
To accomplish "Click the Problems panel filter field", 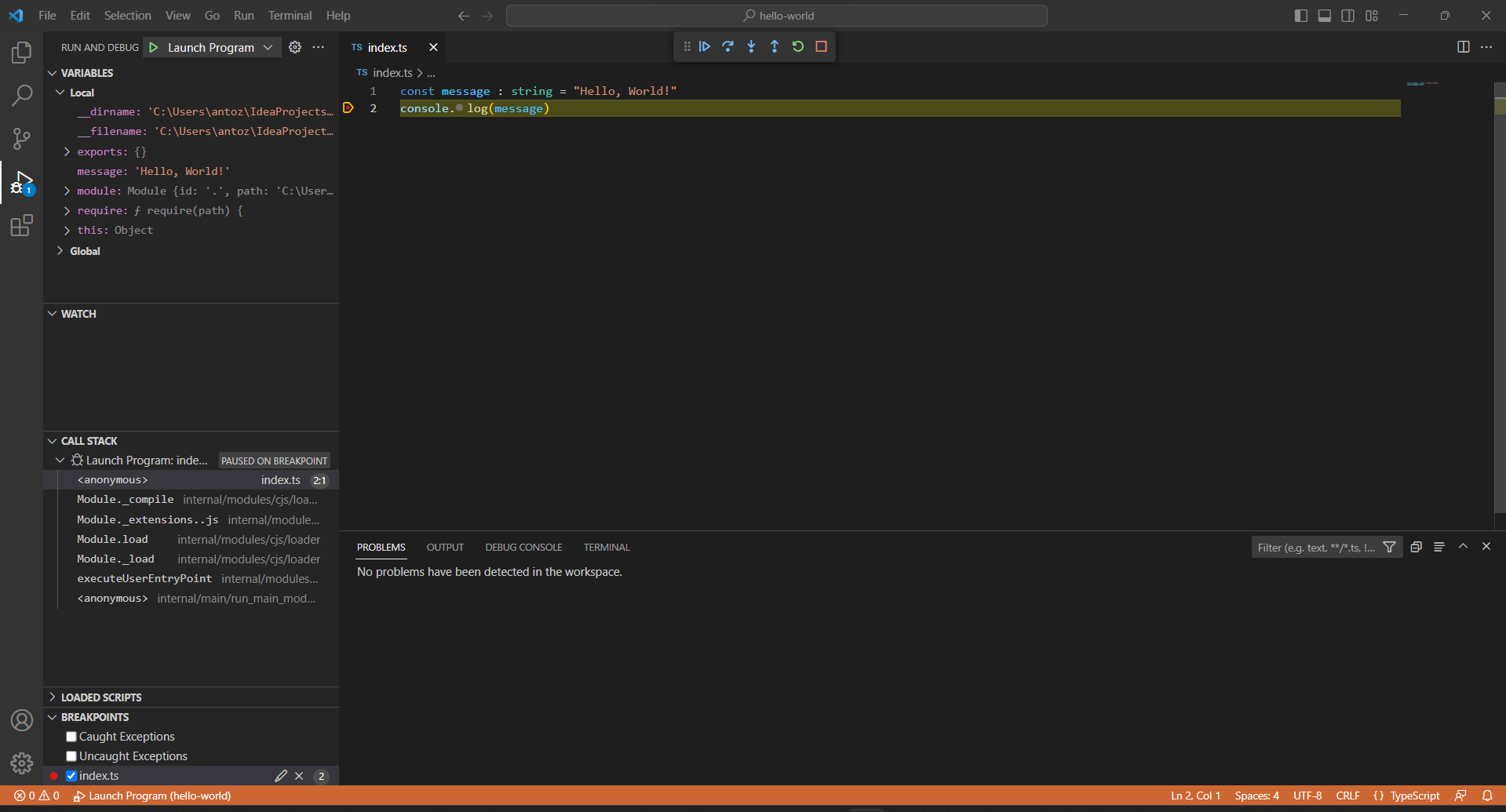I will [1318, 547].
